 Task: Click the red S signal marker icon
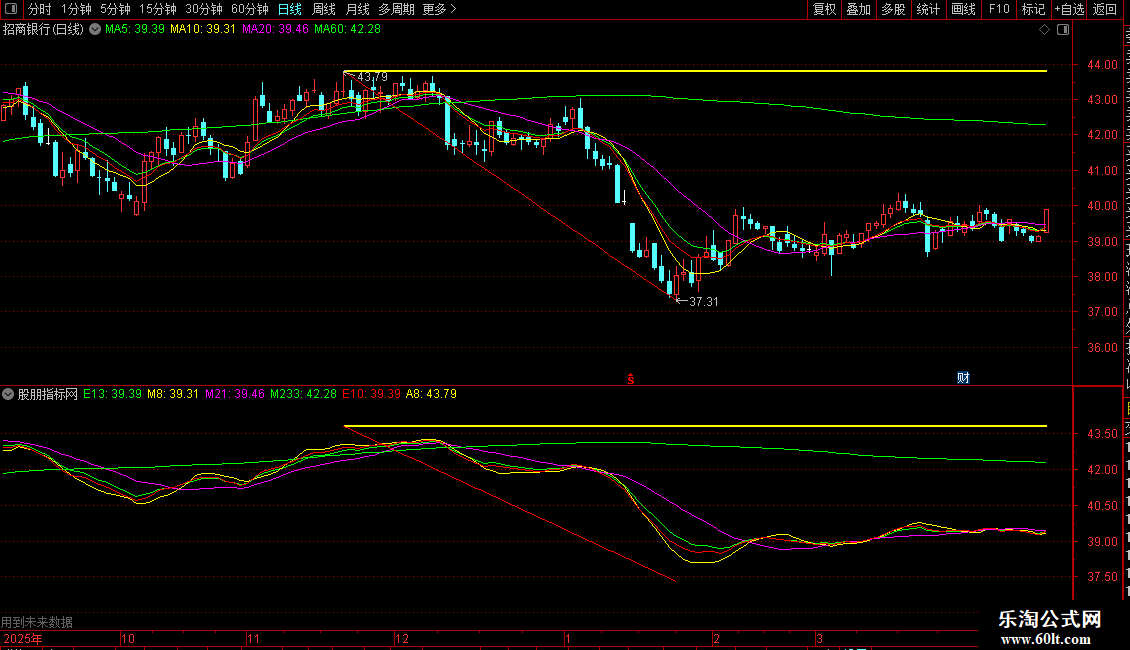[x=631, y=379]
